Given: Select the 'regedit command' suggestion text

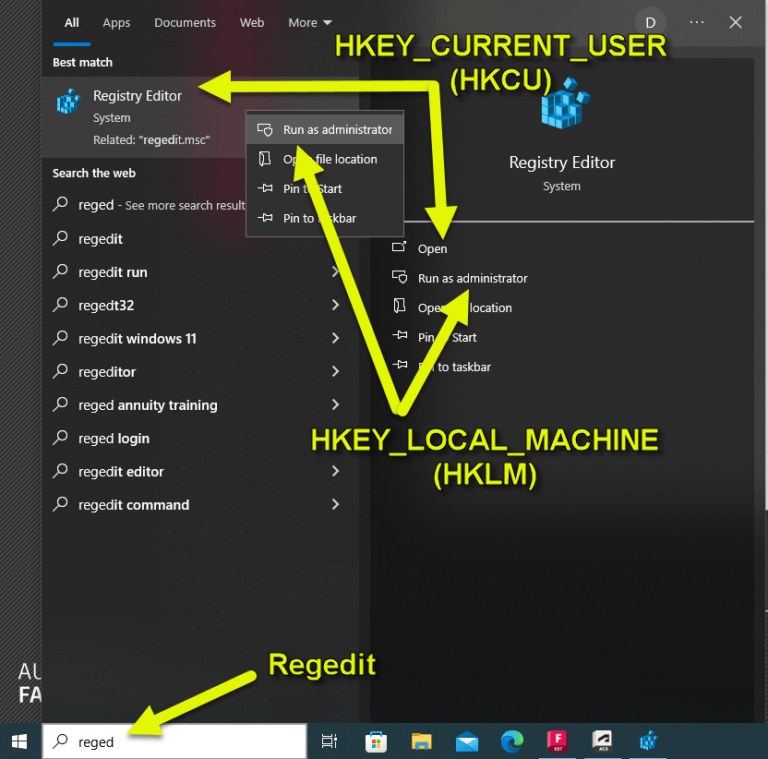Looking at the screenshot, I should coord(133,505).
